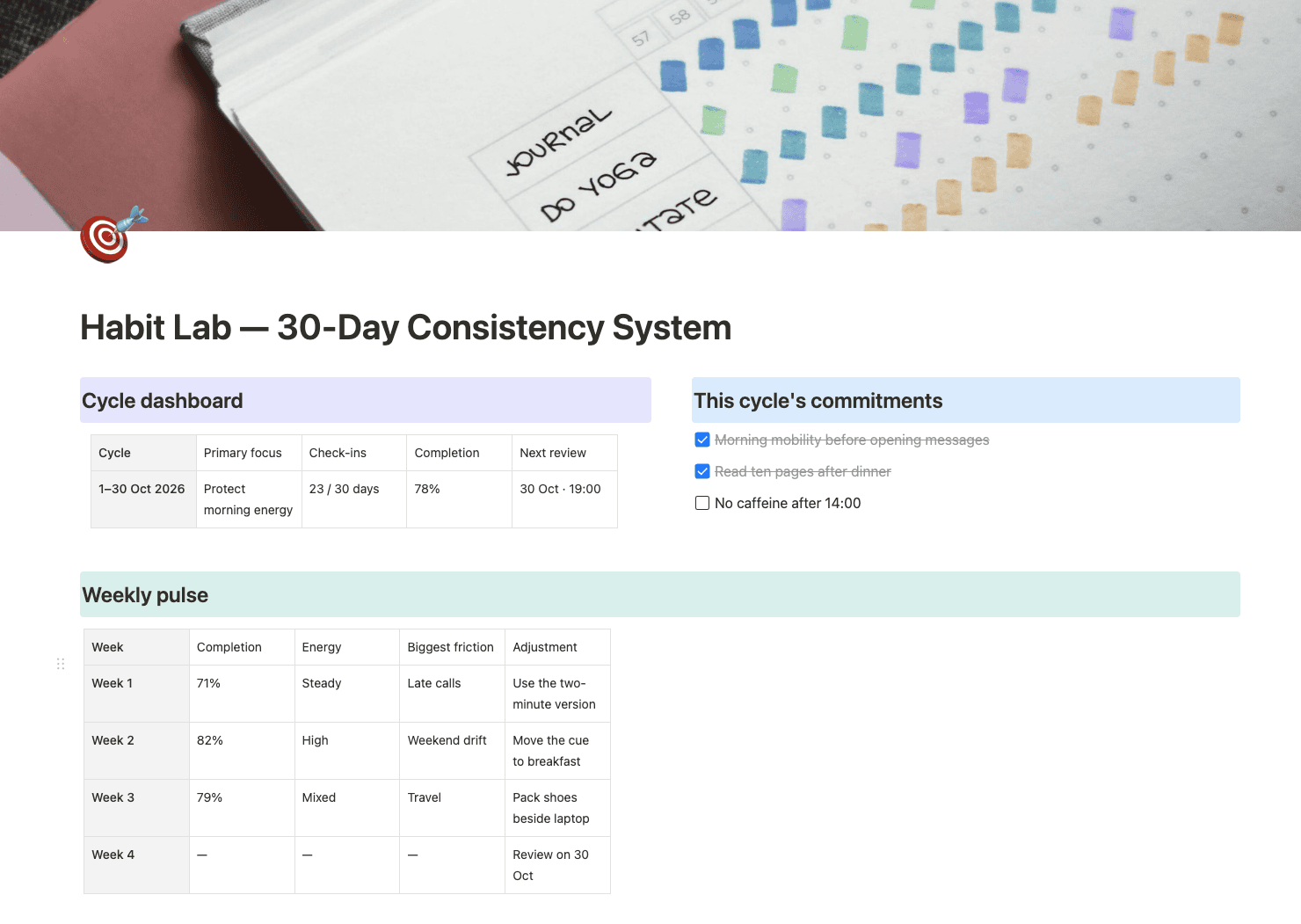The width and height of the screenshot is (1301, 924).
Task: Click the Review on 30 Oct cell
Action: click(x=557, y=865)
